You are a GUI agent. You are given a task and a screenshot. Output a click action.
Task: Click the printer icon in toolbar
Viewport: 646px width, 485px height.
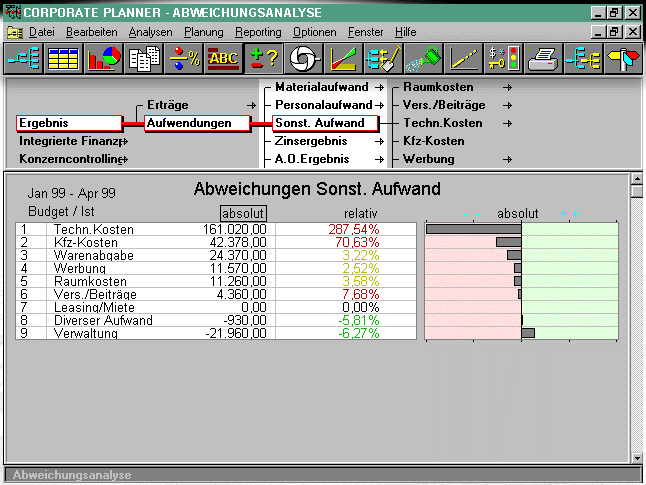(543, 59)
